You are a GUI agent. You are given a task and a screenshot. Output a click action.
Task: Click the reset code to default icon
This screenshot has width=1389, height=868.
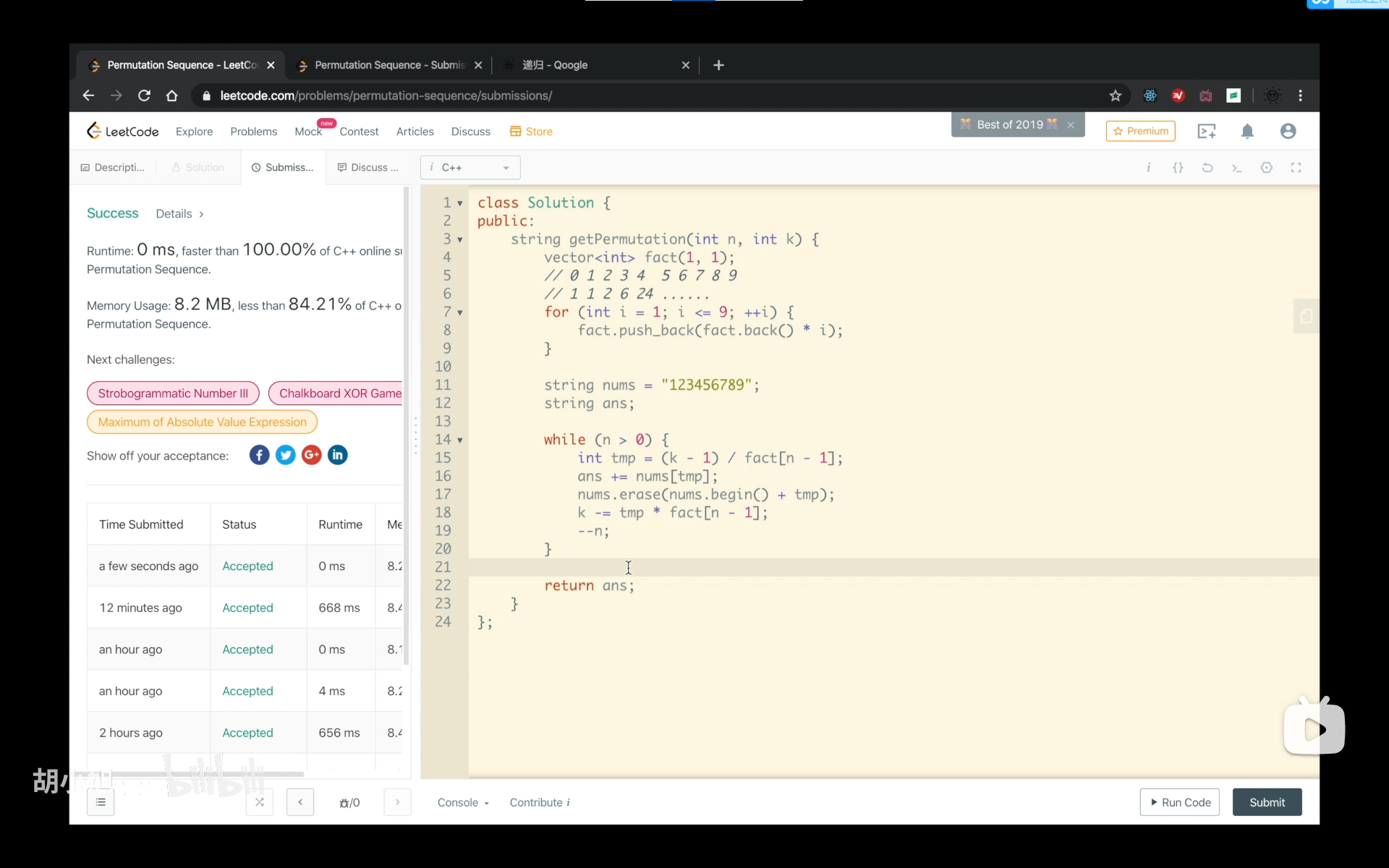tap(1207, 168)
